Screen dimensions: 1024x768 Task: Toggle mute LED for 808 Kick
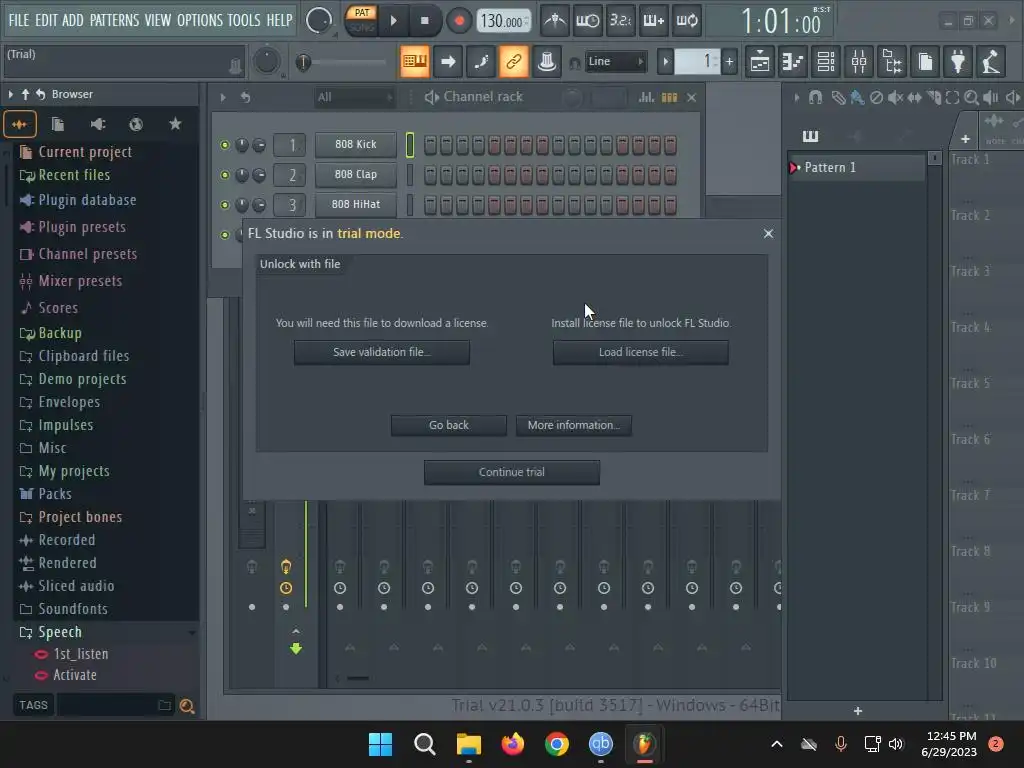tap(225, 145)
